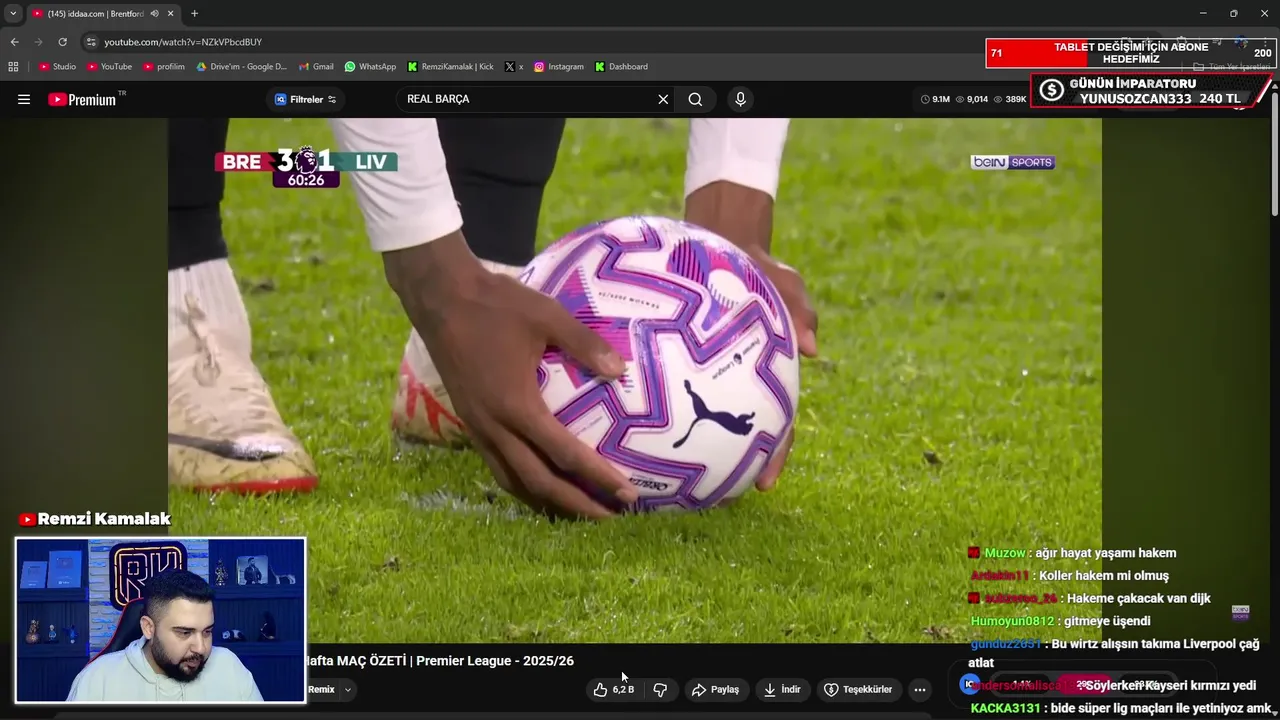Open the YouTube hamburger guide menu
Screen dimensions: 1280x720
pyautogui.click(x=24, y=99)
